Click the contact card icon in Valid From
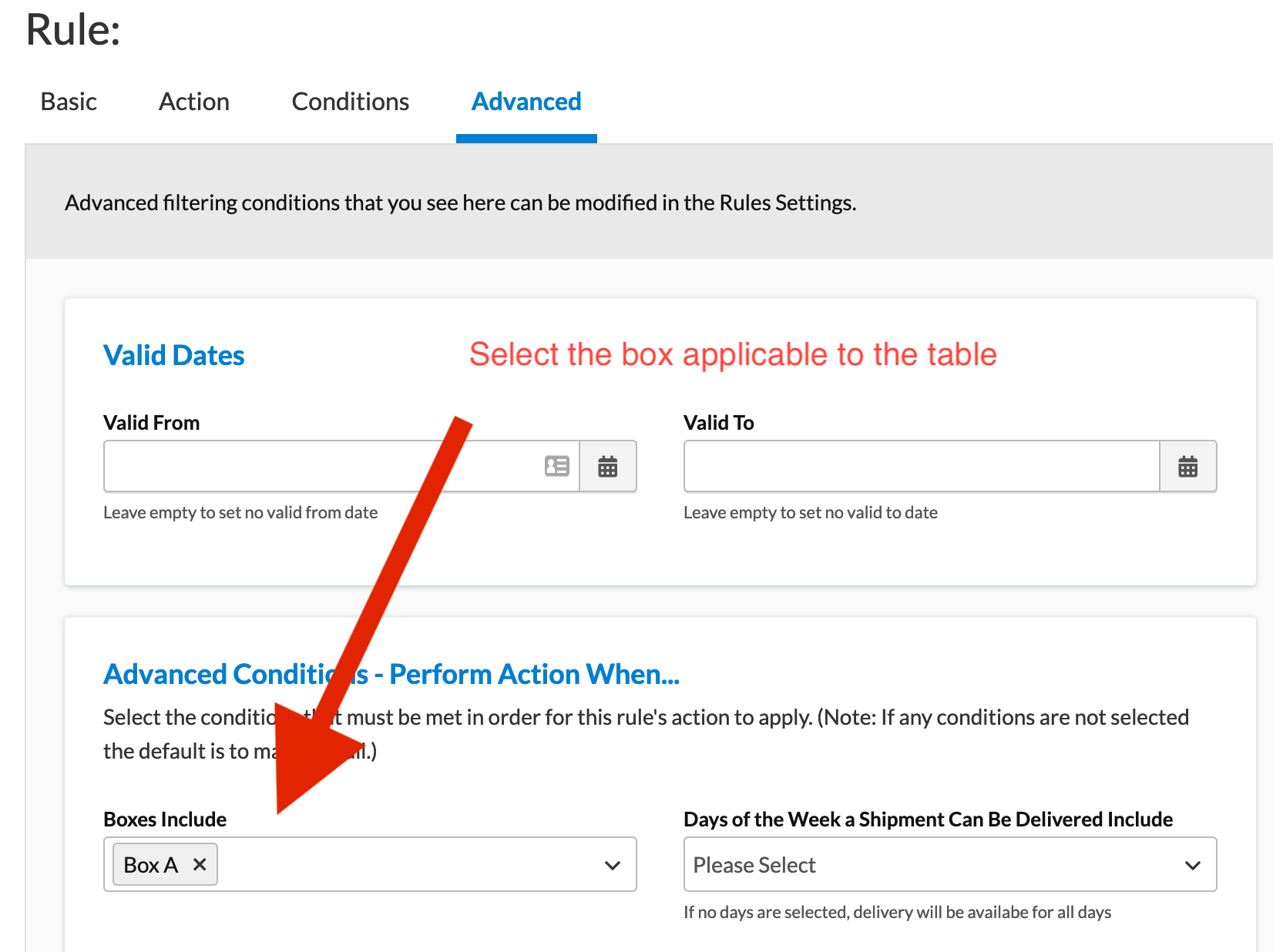Viewport: 1273px width, 952px height. point(556,466)
